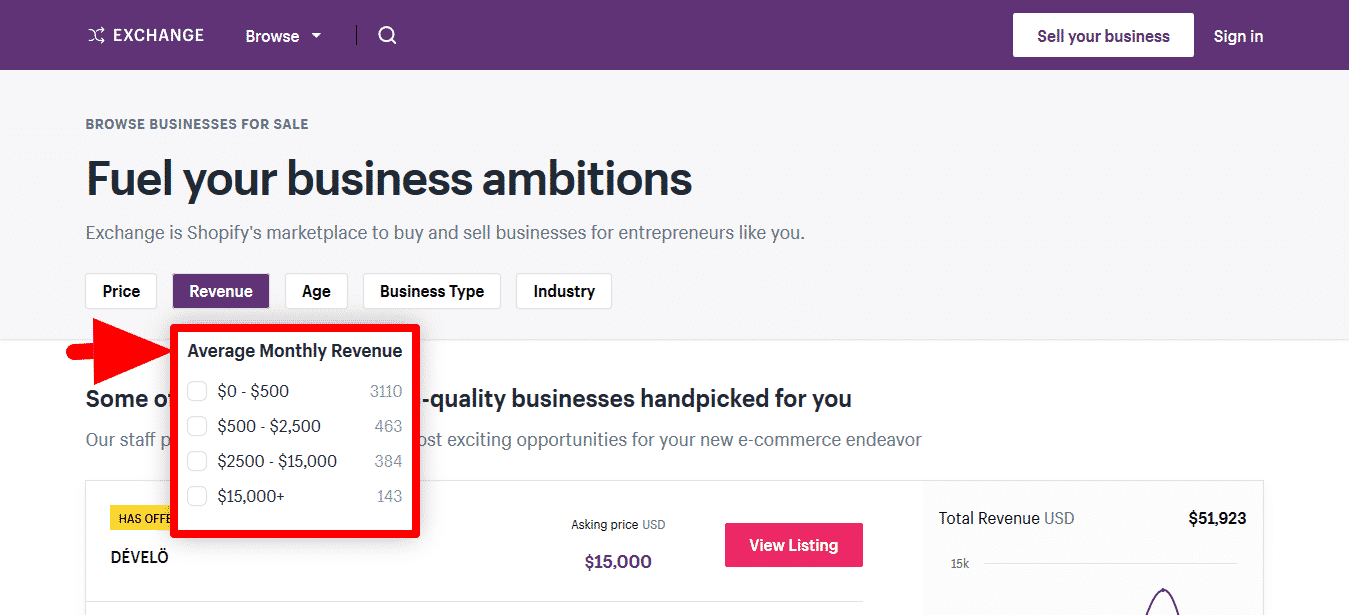Open search with the magnifier icon

click(x=388, y=36)
